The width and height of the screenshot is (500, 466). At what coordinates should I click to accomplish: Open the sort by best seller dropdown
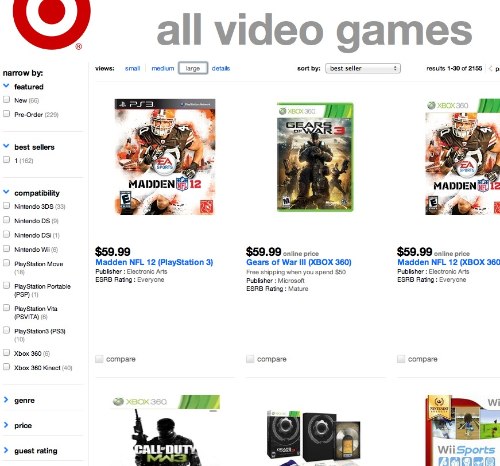pos(363,68)
